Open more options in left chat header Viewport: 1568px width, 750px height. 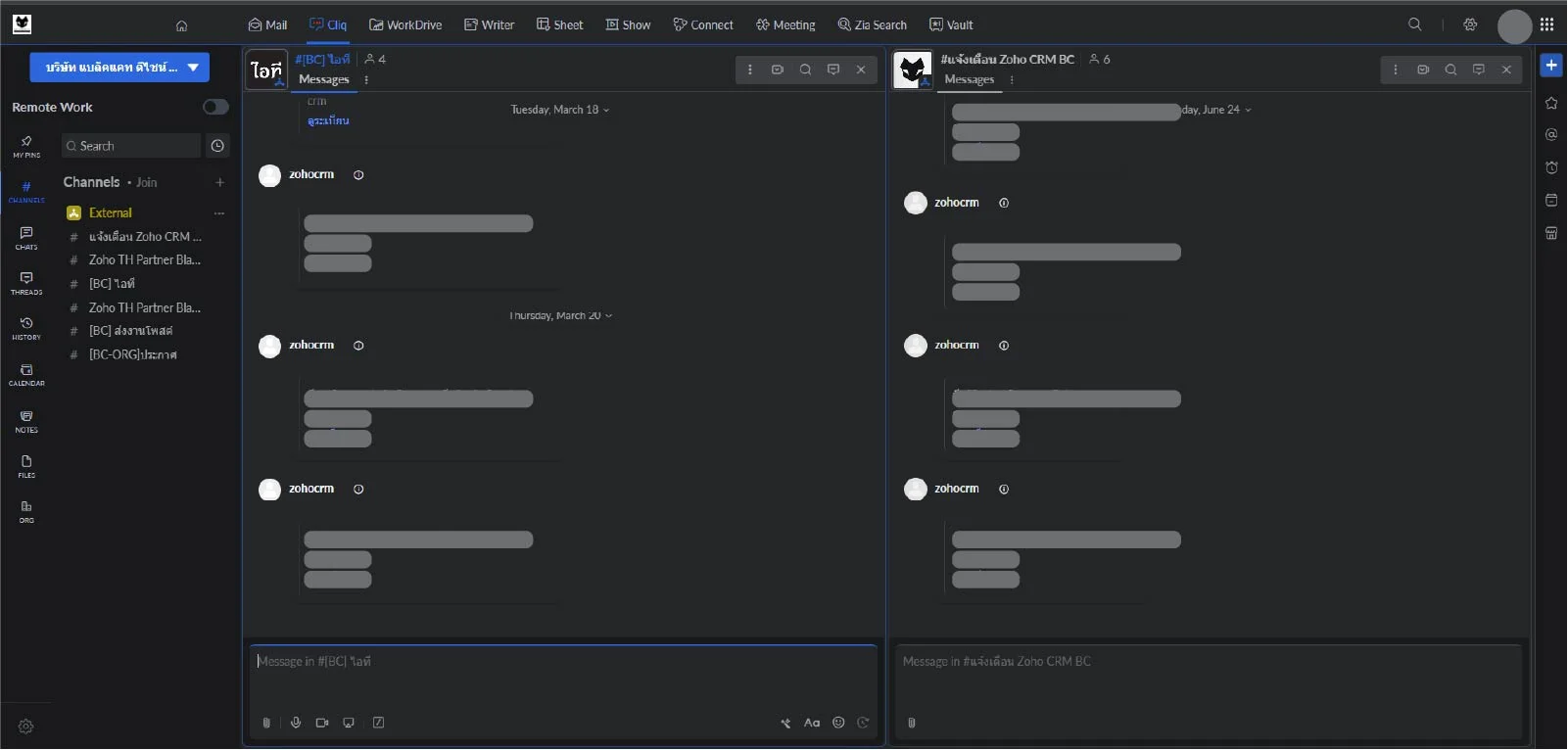click(750, 70)
